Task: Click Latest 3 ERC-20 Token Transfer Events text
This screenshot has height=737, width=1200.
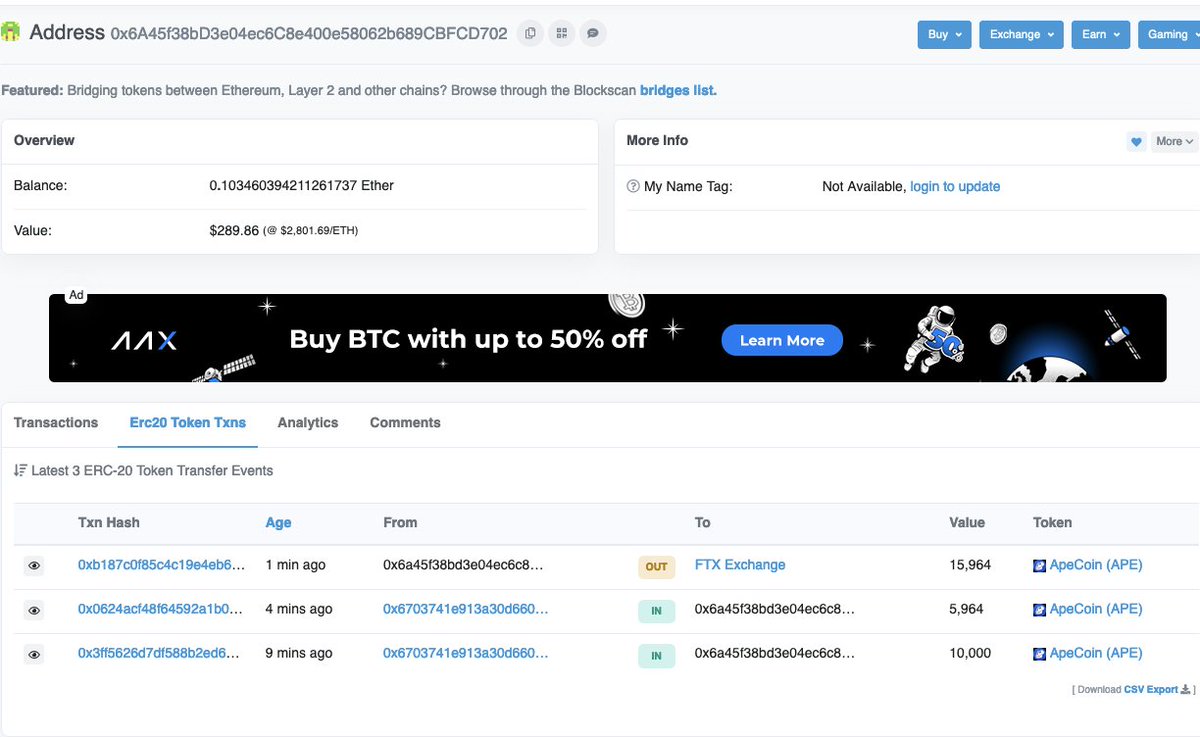Action: (152, 470)
